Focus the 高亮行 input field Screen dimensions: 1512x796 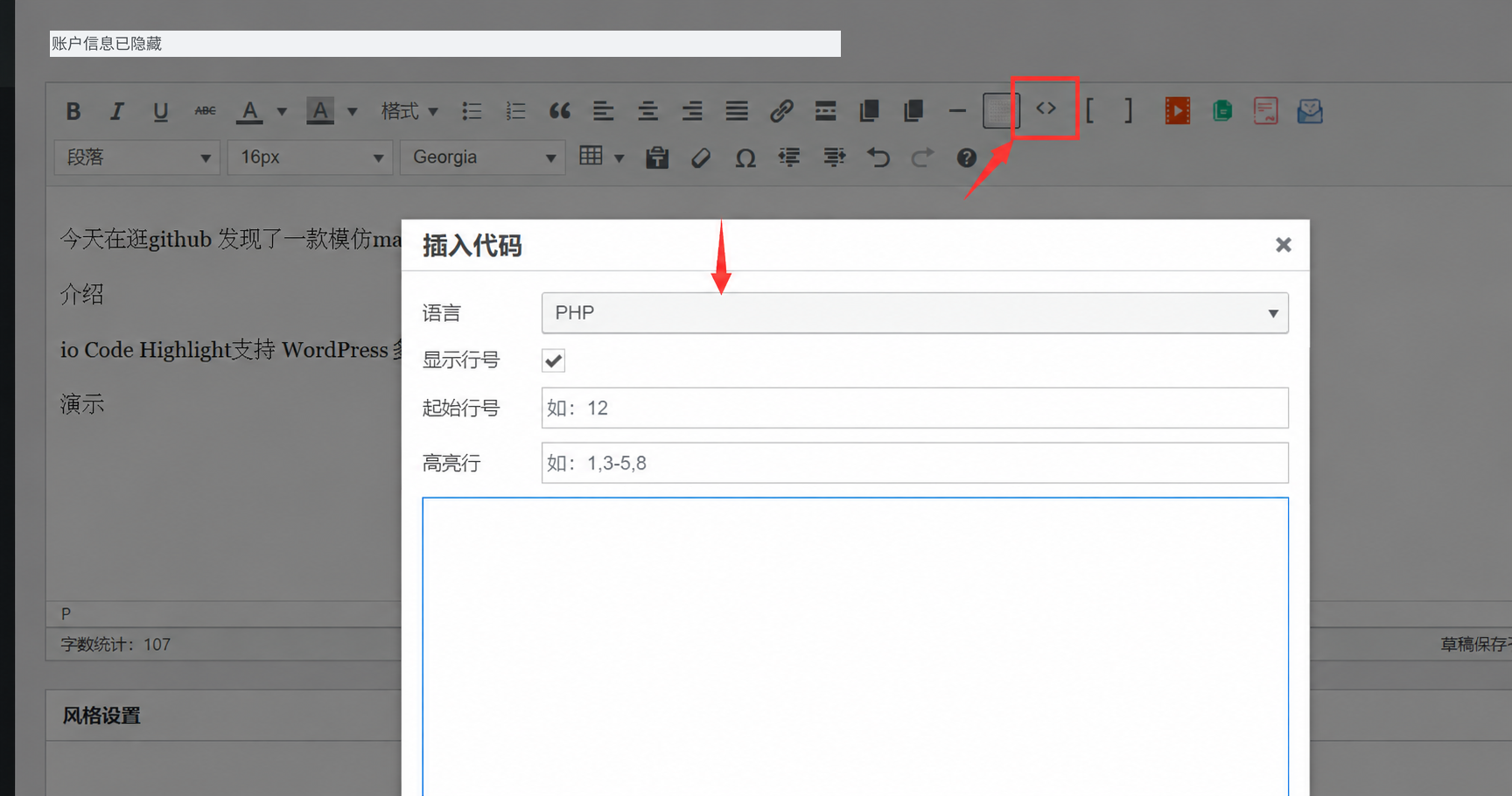(x=914, y=463)
